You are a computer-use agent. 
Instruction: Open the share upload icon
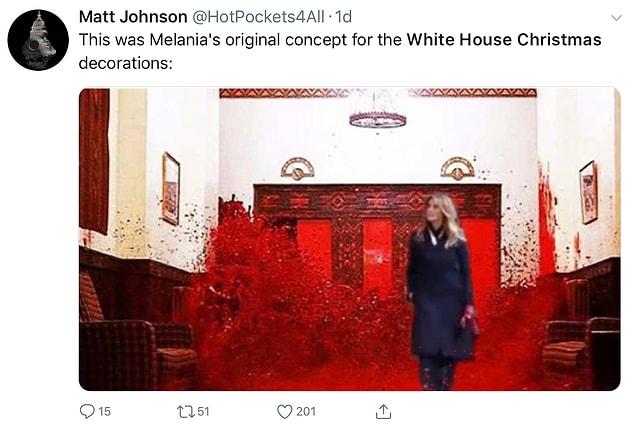[x=383, y=411]
